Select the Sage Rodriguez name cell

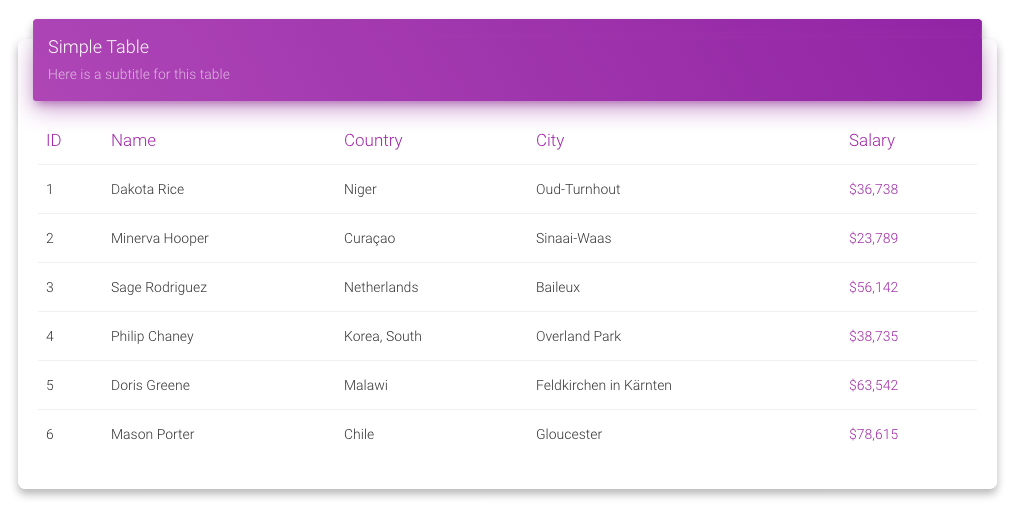click(159, 287)
